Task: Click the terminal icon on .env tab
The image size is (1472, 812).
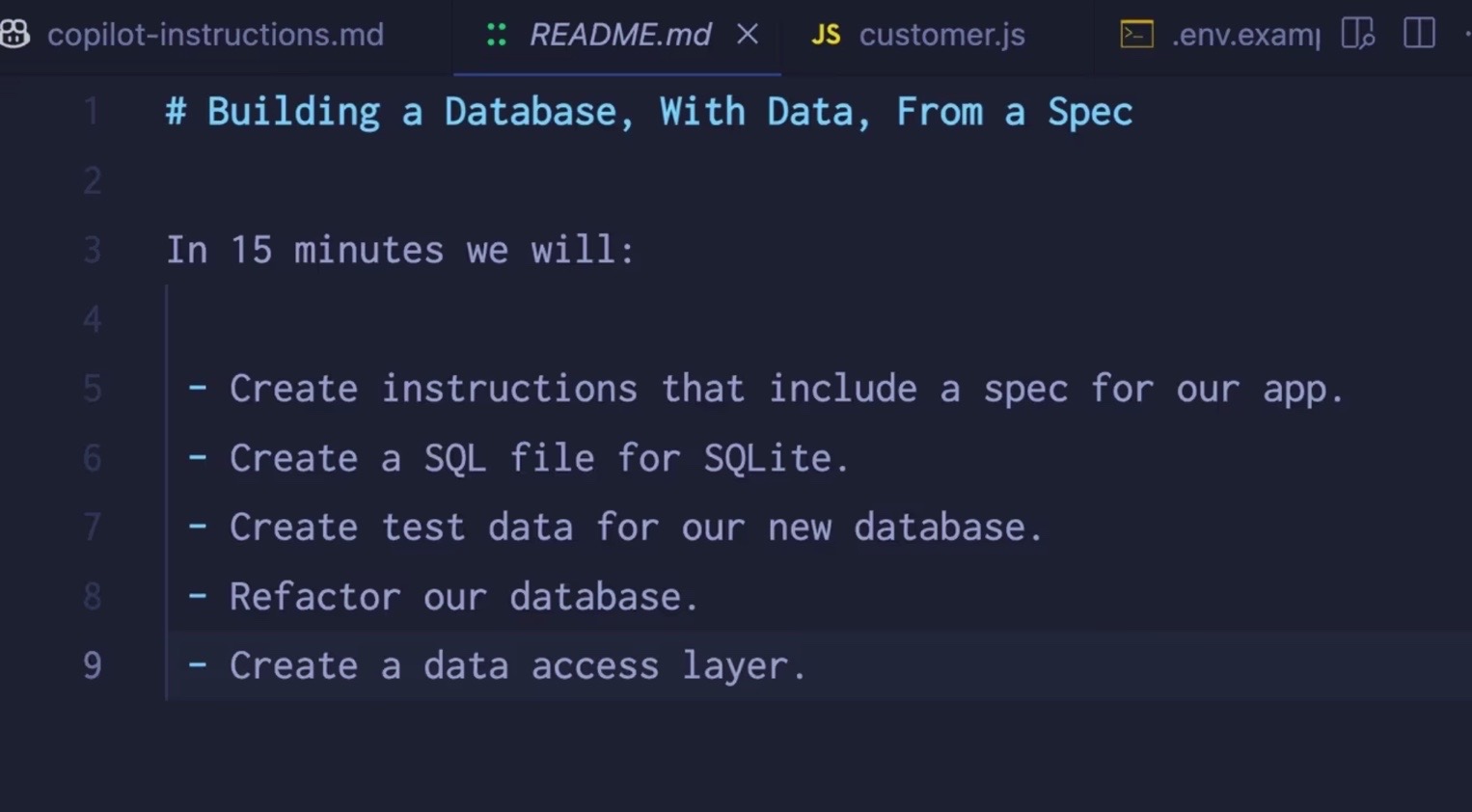Action: (1136, 35)
